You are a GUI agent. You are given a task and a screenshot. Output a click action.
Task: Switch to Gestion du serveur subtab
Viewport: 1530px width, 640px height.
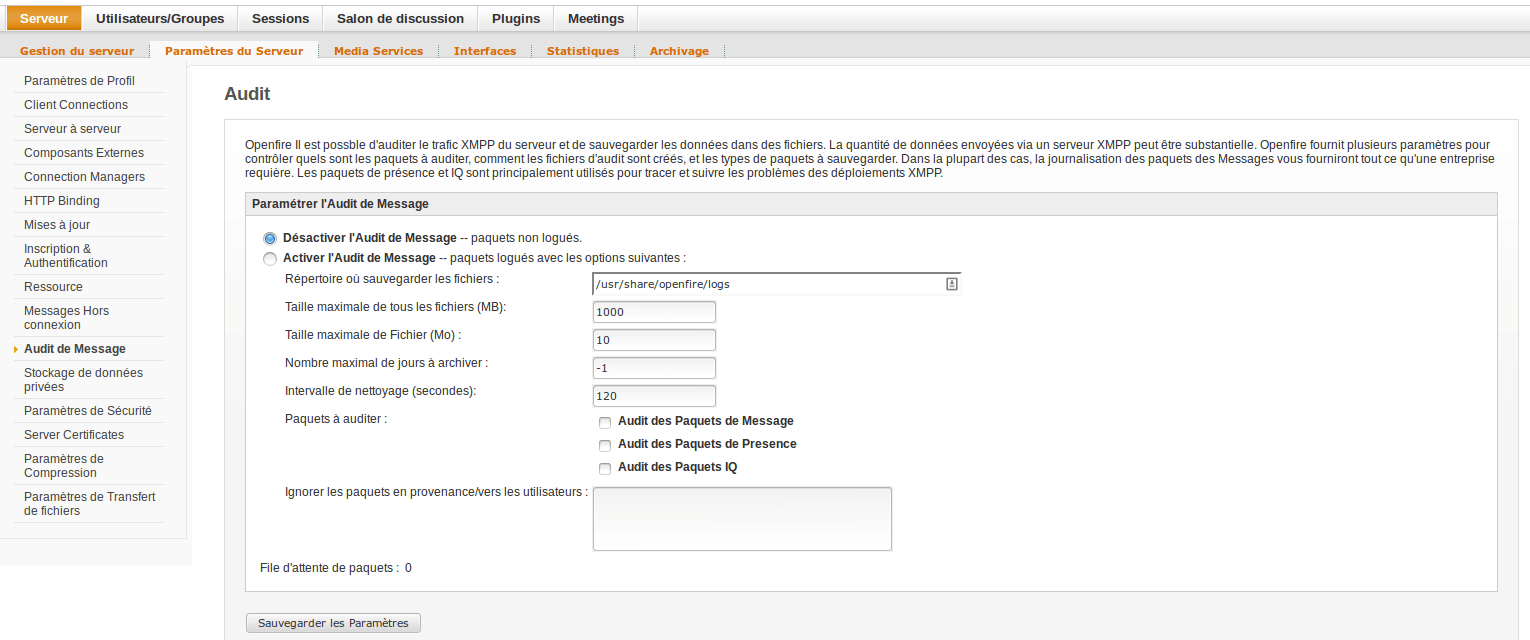(77, 51)
